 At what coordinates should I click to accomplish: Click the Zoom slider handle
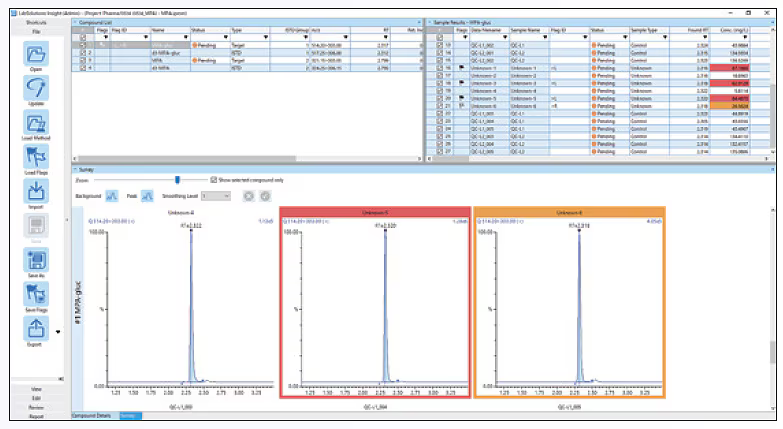[x=177, y=180]
